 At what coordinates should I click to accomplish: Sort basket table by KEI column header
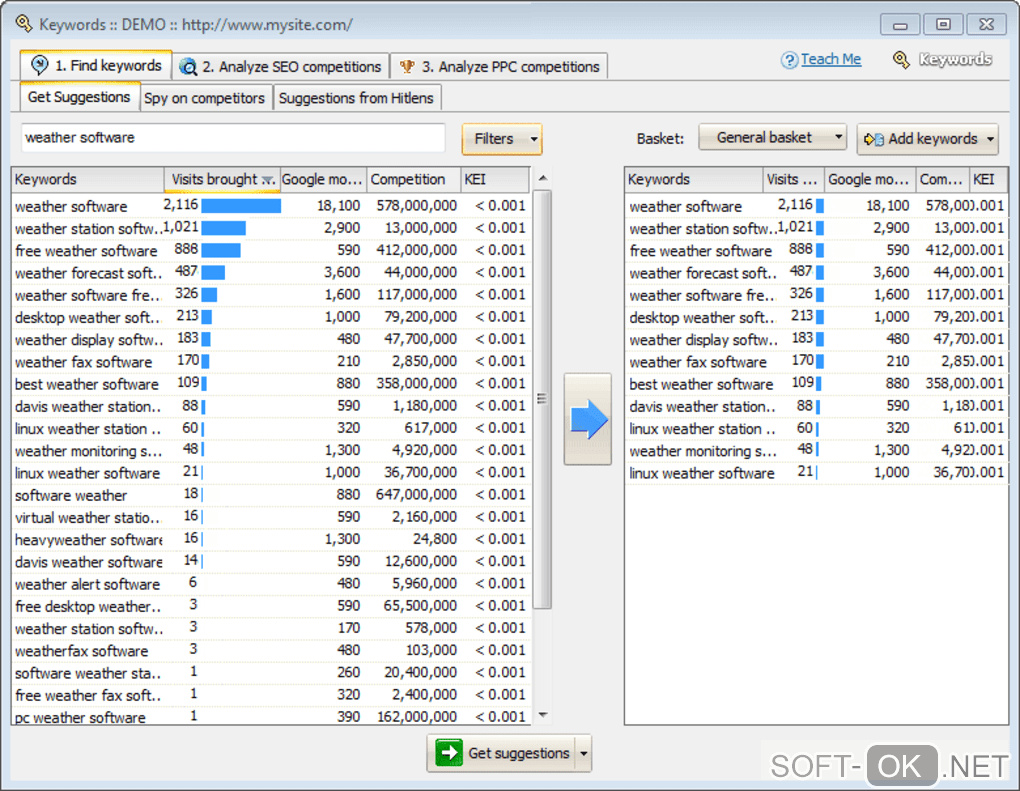(x=988, y=180)
